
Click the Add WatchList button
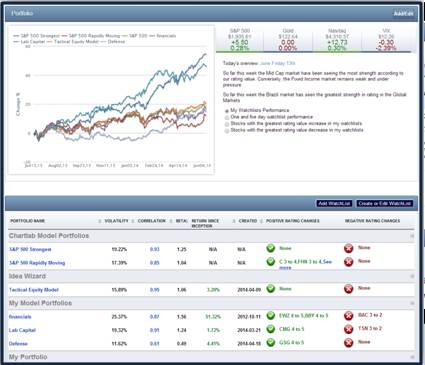(334, 203)
